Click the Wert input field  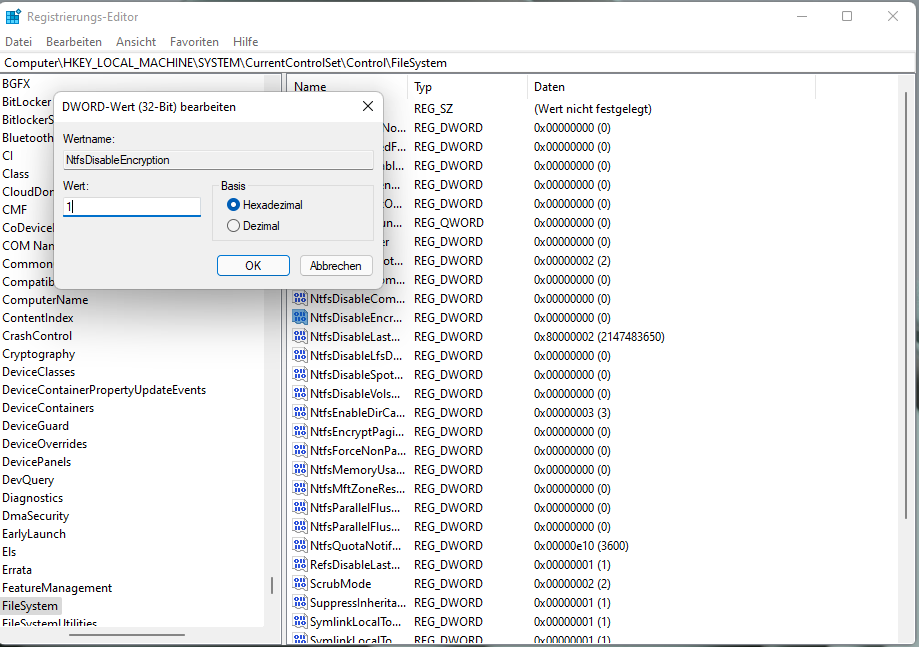click(132, 206)
